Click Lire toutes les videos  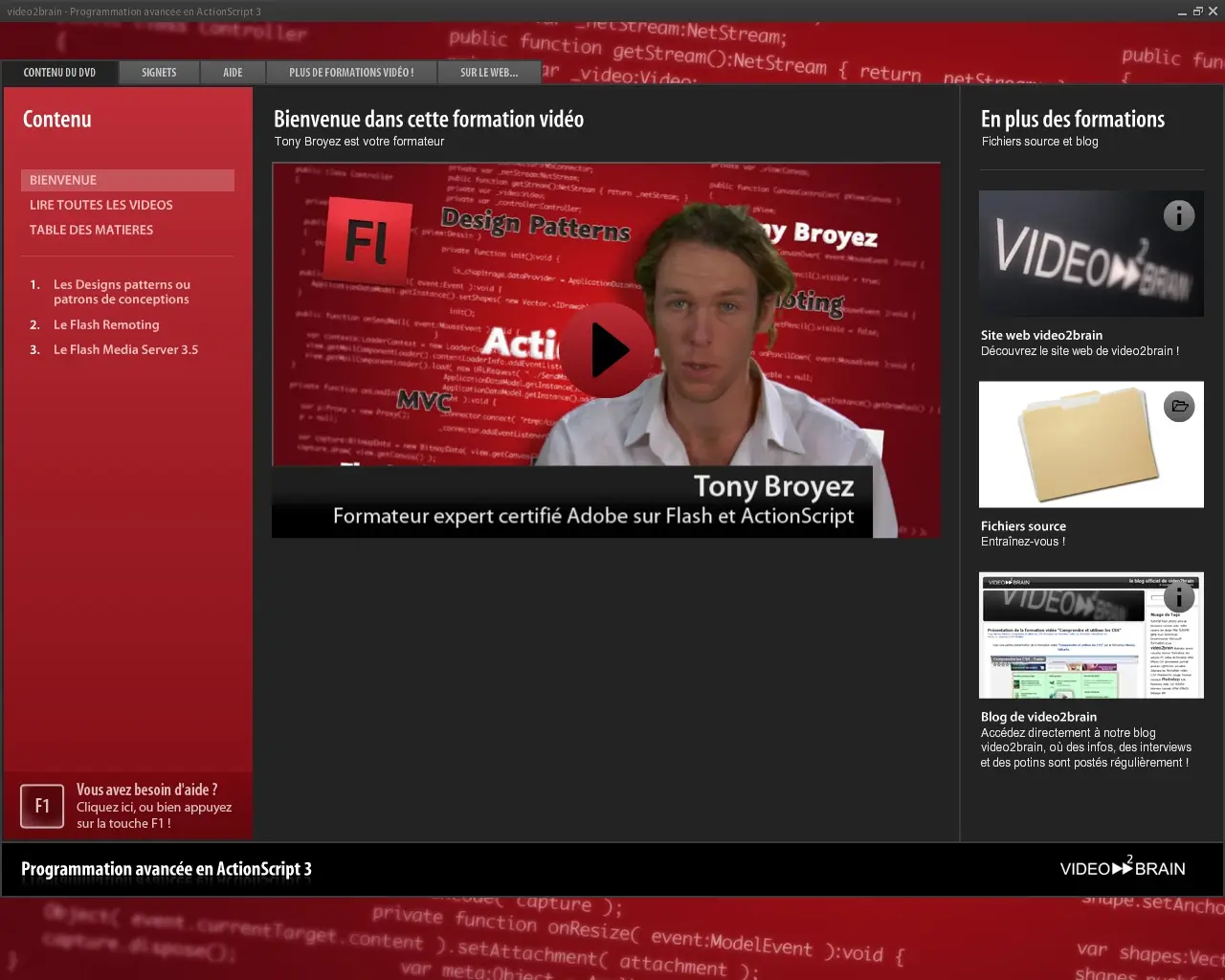click(x=101, y=205)
